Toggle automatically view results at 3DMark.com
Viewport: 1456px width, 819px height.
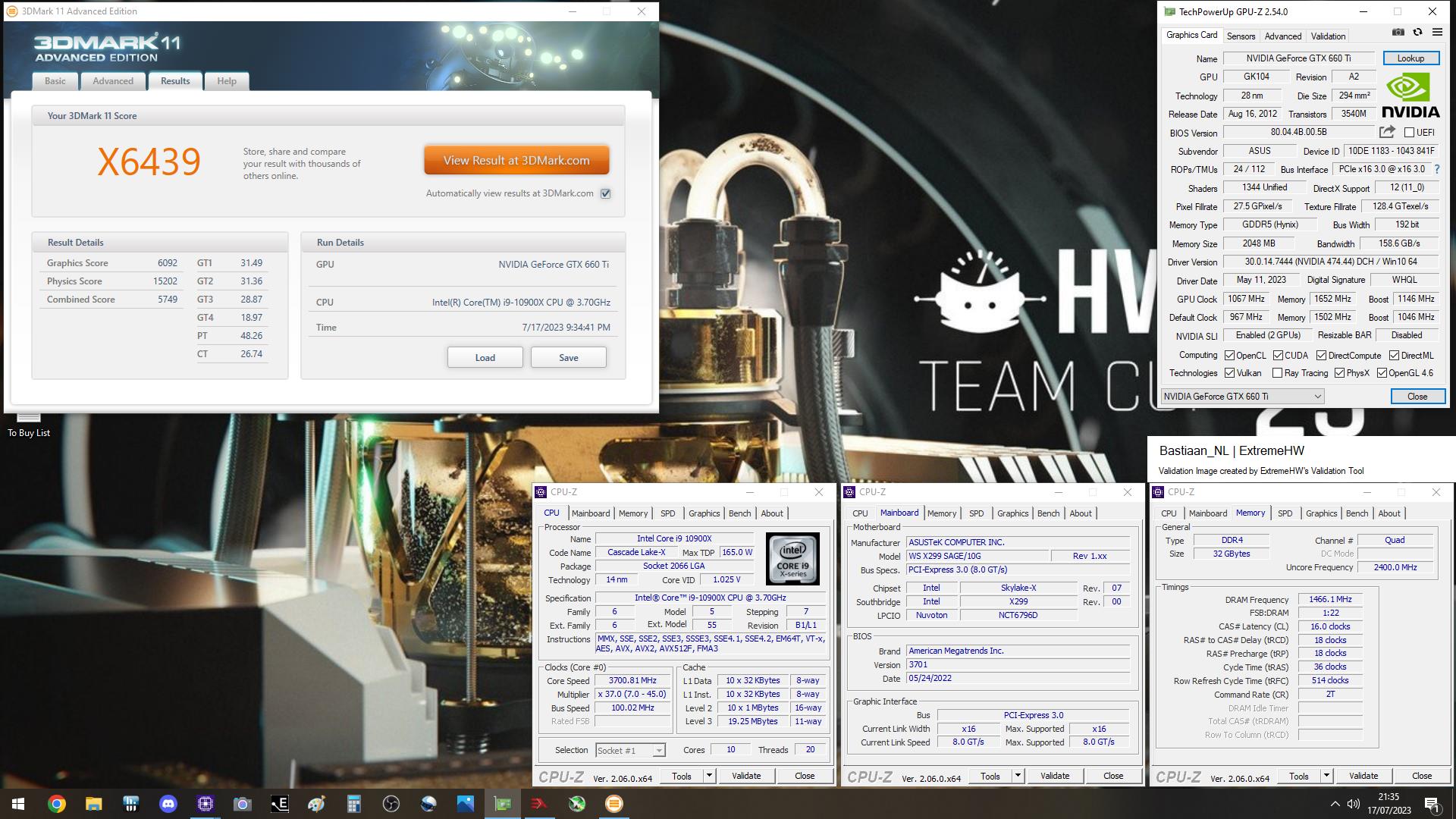[606, 193]
